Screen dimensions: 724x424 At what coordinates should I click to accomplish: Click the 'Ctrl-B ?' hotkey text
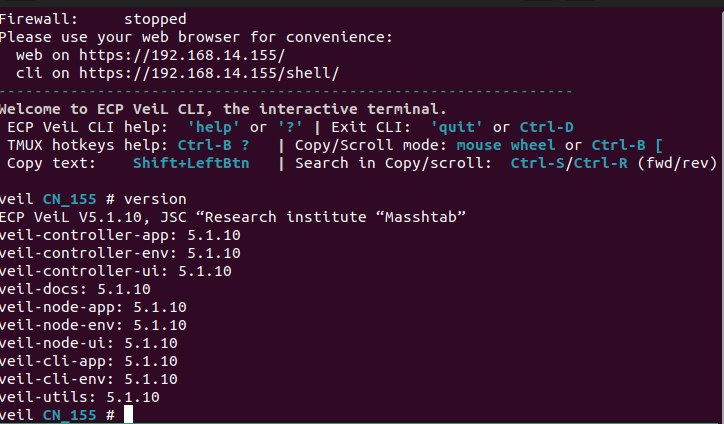213,145
